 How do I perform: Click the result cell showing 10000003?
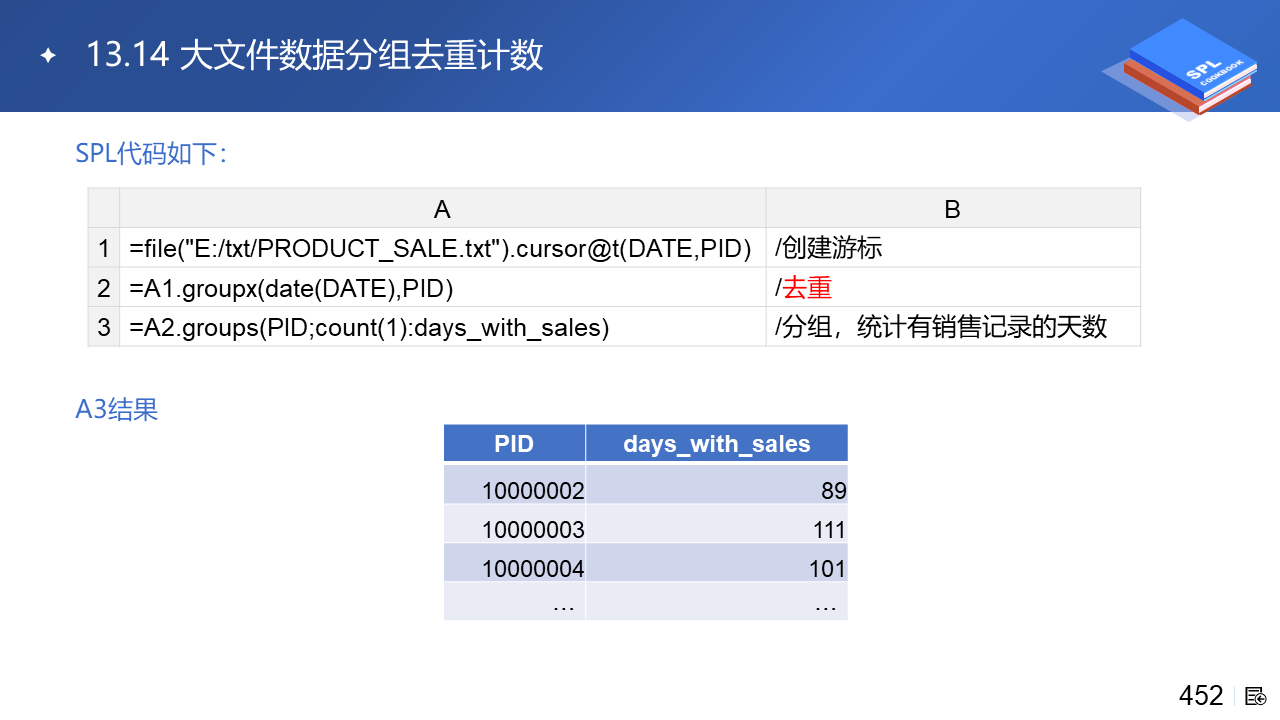[x=532, y=530]
